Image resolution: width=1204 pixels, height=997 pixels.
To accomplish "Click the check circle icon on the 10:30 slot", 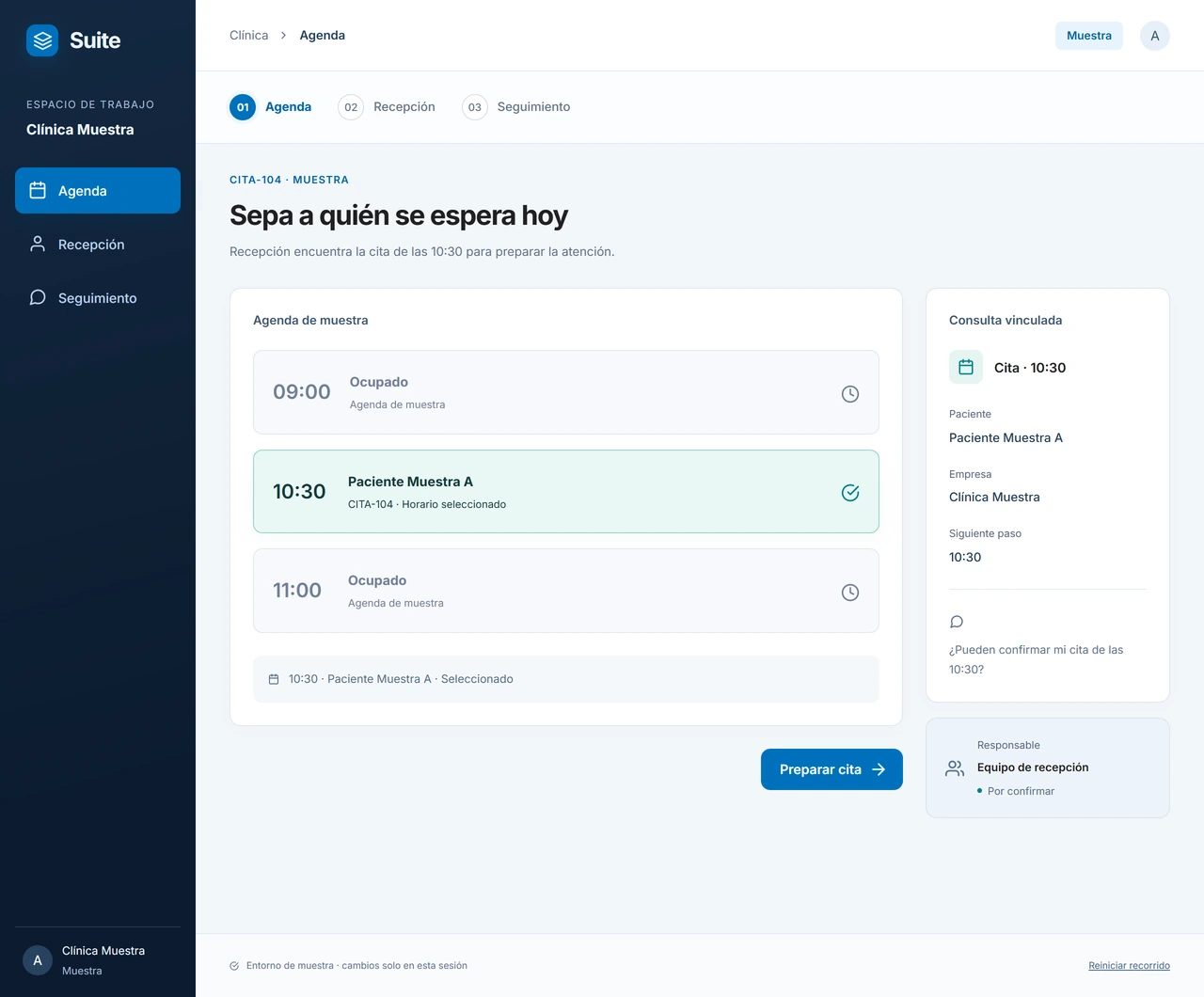I will [850, 493].
